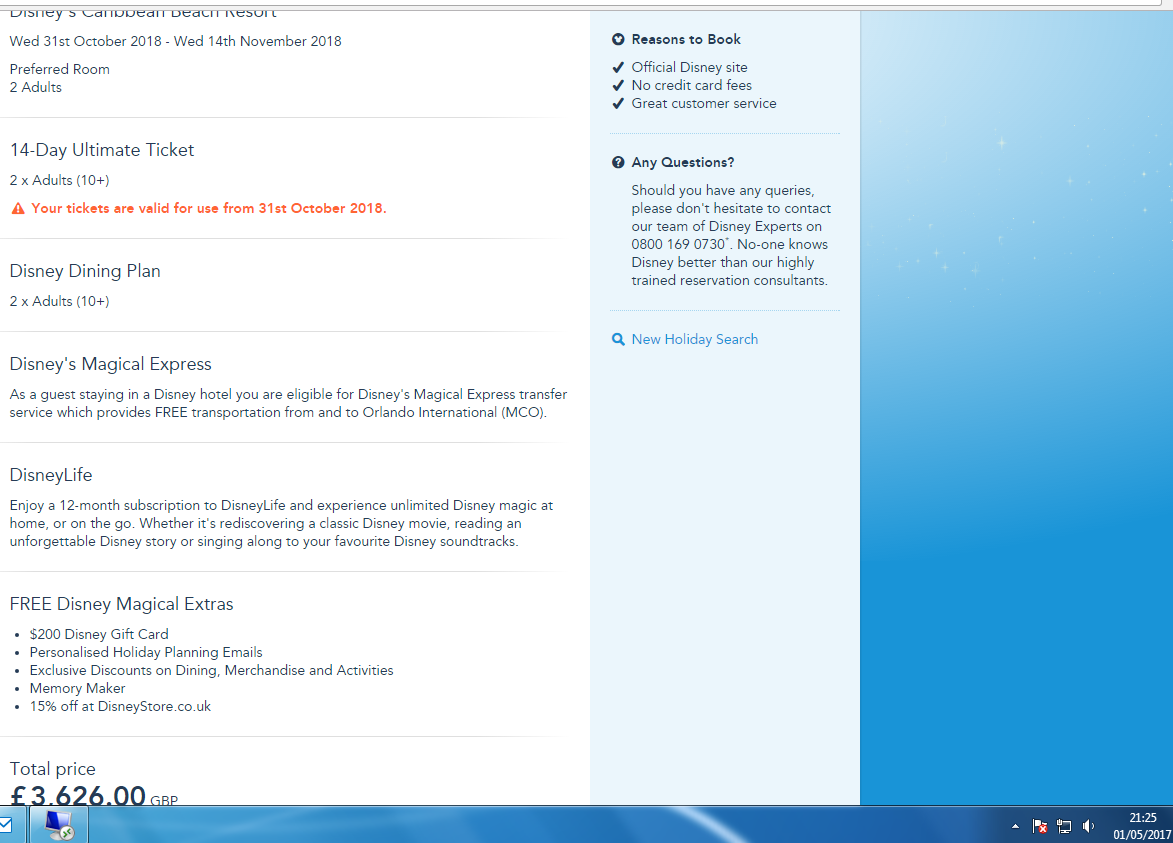Click the heart icon beside Reasons to Book

point(618,39)
